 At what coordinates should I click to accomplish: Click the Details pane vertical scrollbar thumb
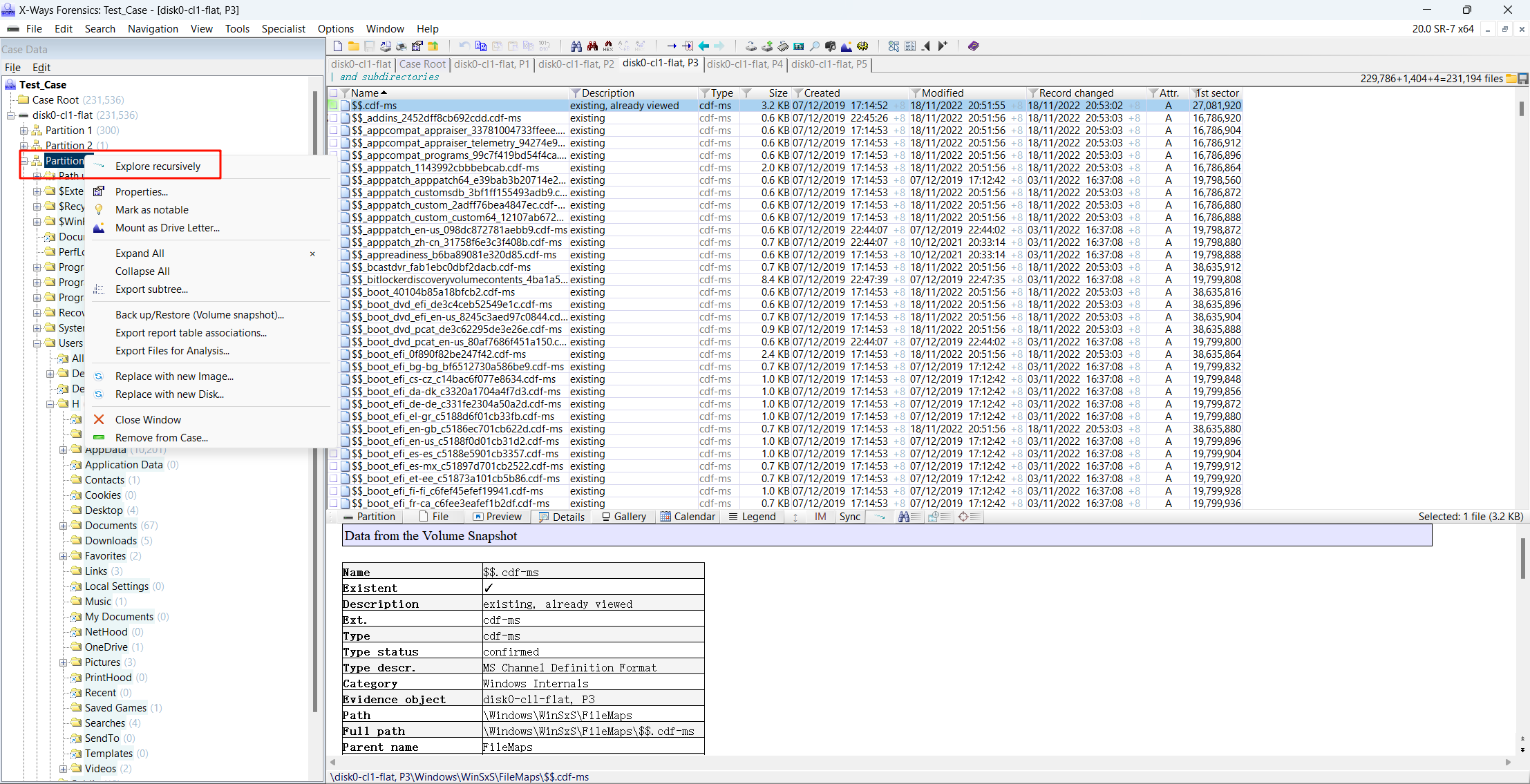tap(1523, 559)
